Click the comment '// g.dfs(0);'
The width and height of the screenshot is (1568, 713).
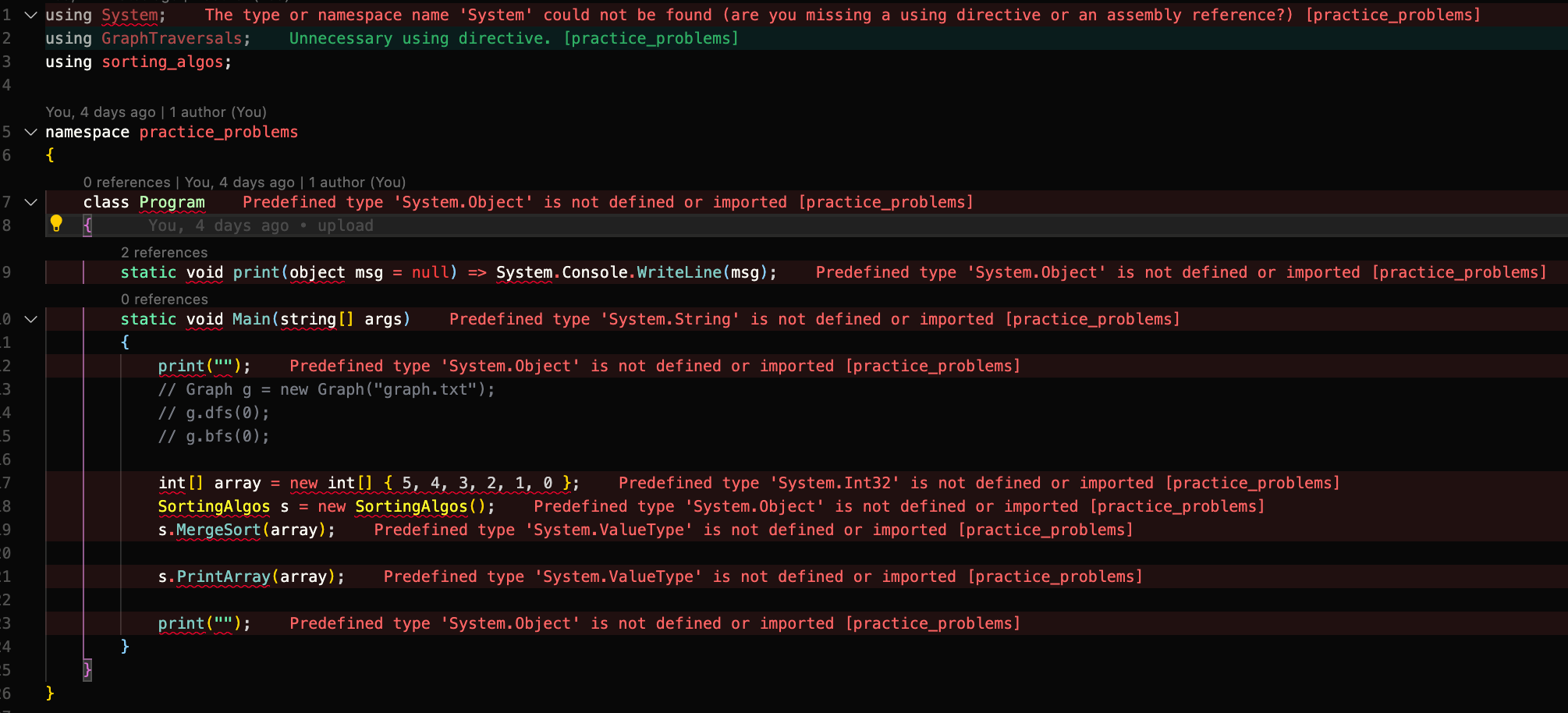coord(214,413)
